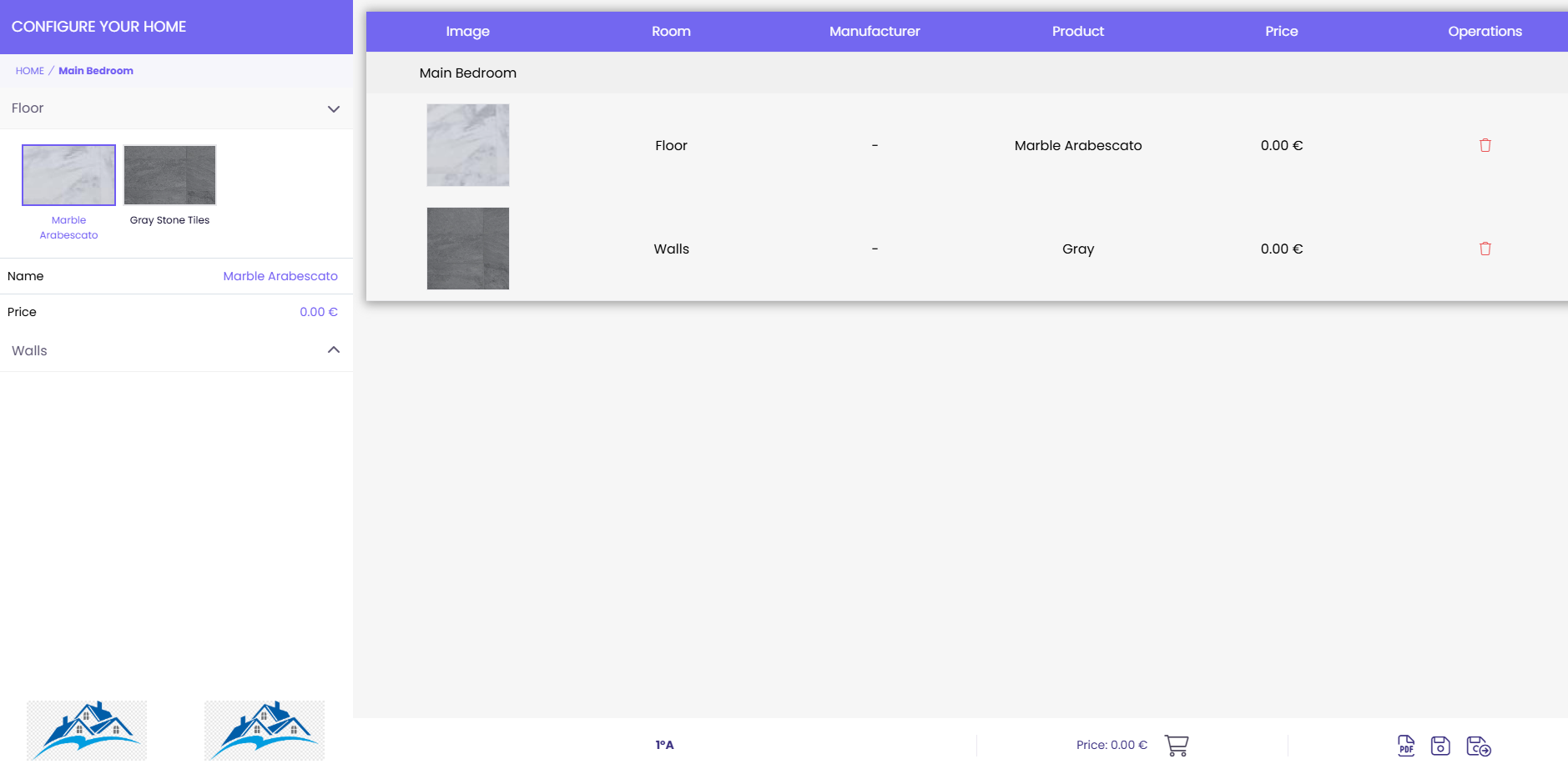Click the right house logo
The width and height of the screenshot is (1568, 764).
(x=265, y=730)
